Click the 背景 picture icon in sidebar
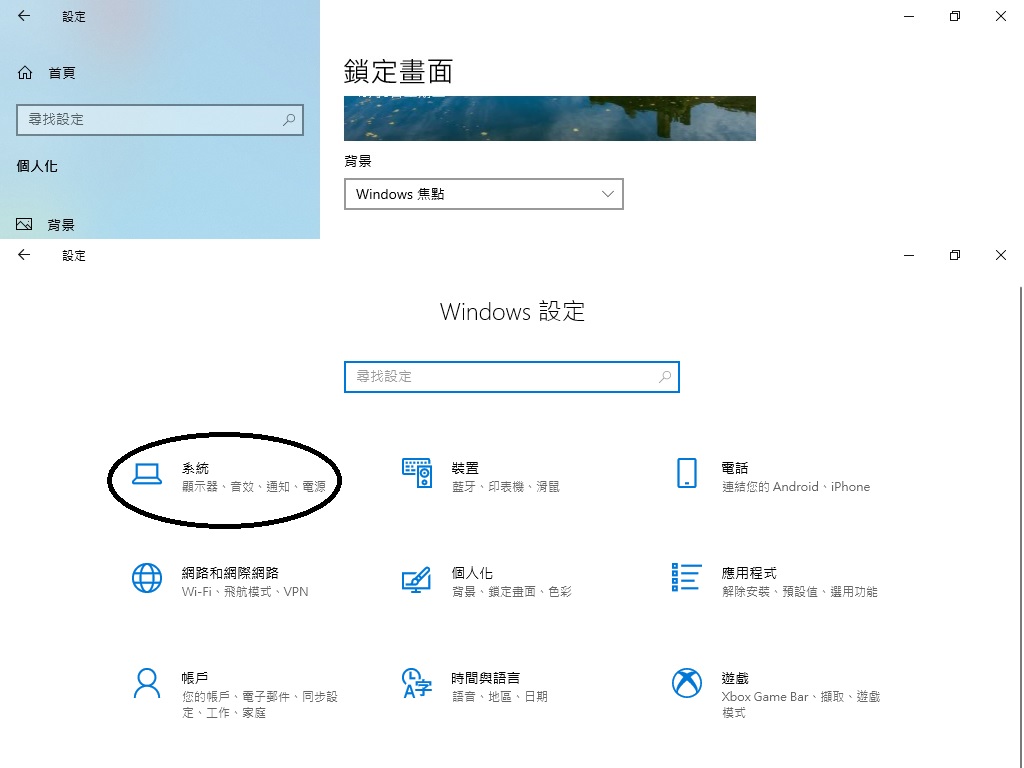1024x768 pixels. (x=24, y=225)
